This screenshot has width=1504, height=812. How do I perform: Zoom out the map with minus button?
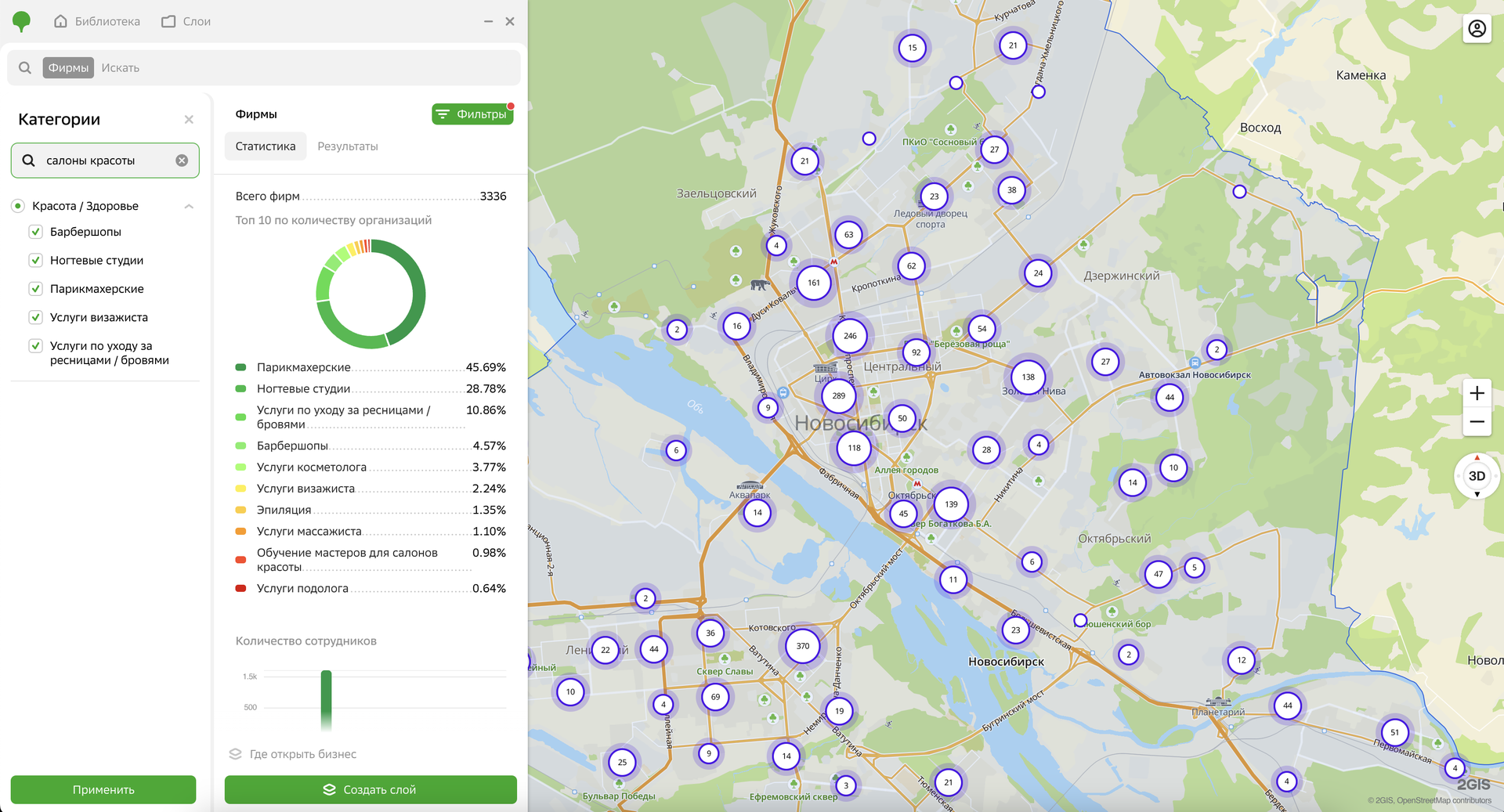(x=1477, y=422)
